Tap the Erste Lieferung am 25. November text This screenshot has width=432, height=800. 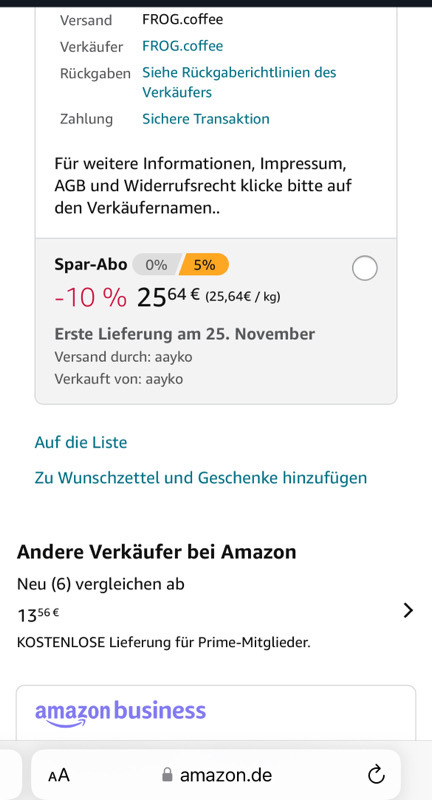coord(185,334)
